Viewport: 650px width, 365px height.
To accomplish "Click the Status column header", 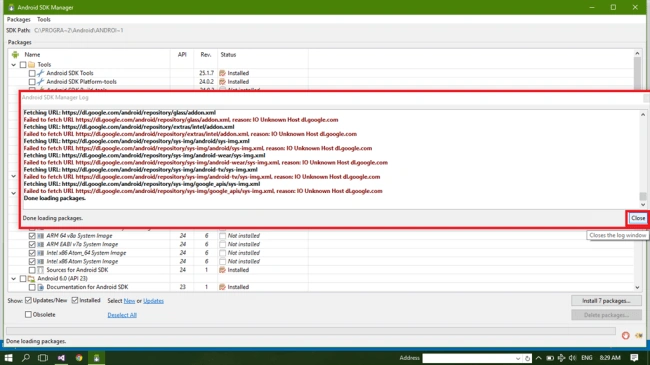I will [228, 54].
